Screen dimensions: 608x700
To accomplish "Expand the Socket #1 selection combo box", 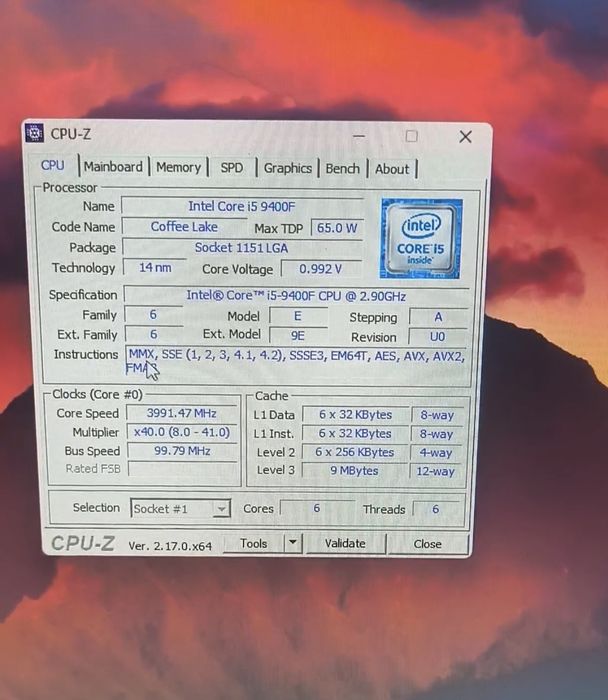I will pos(180,508).
